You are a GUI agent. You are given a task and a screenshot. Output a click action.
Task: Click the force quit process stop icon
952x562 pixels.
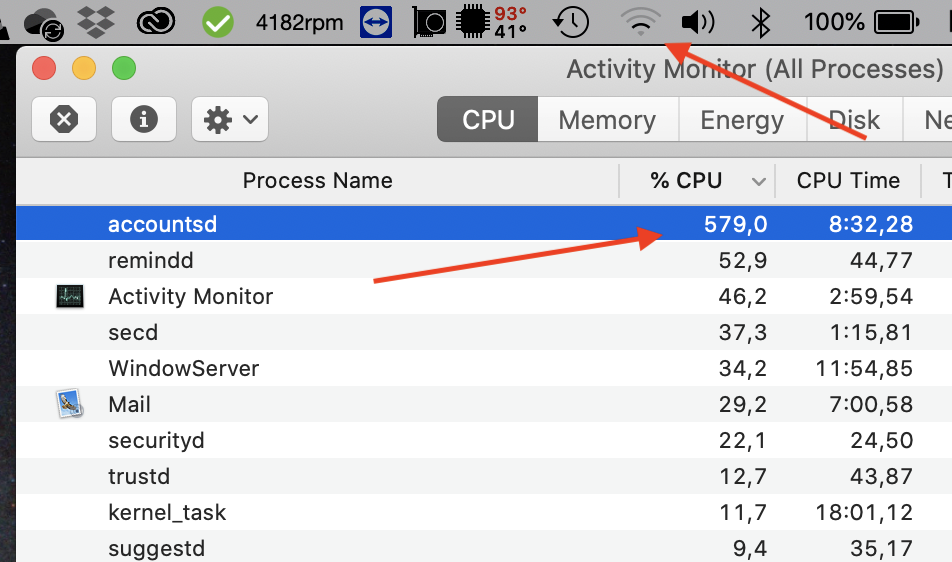[x=64, y=120]
